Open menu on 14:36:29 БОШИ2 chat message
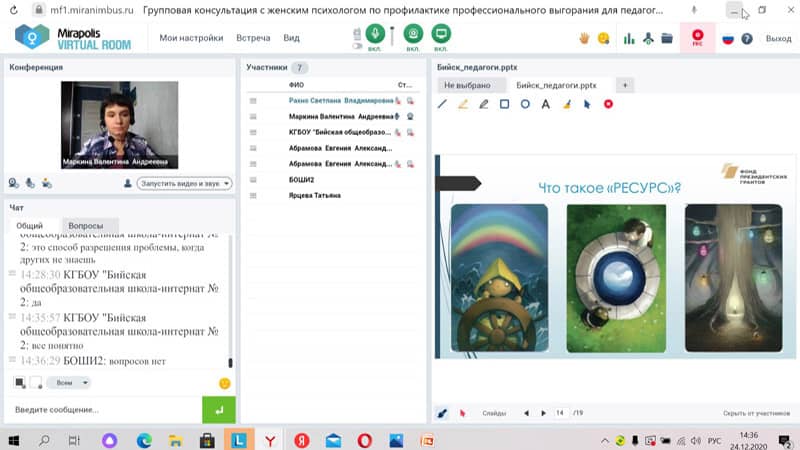The image size is (800, 450). [x=12, y=359]
